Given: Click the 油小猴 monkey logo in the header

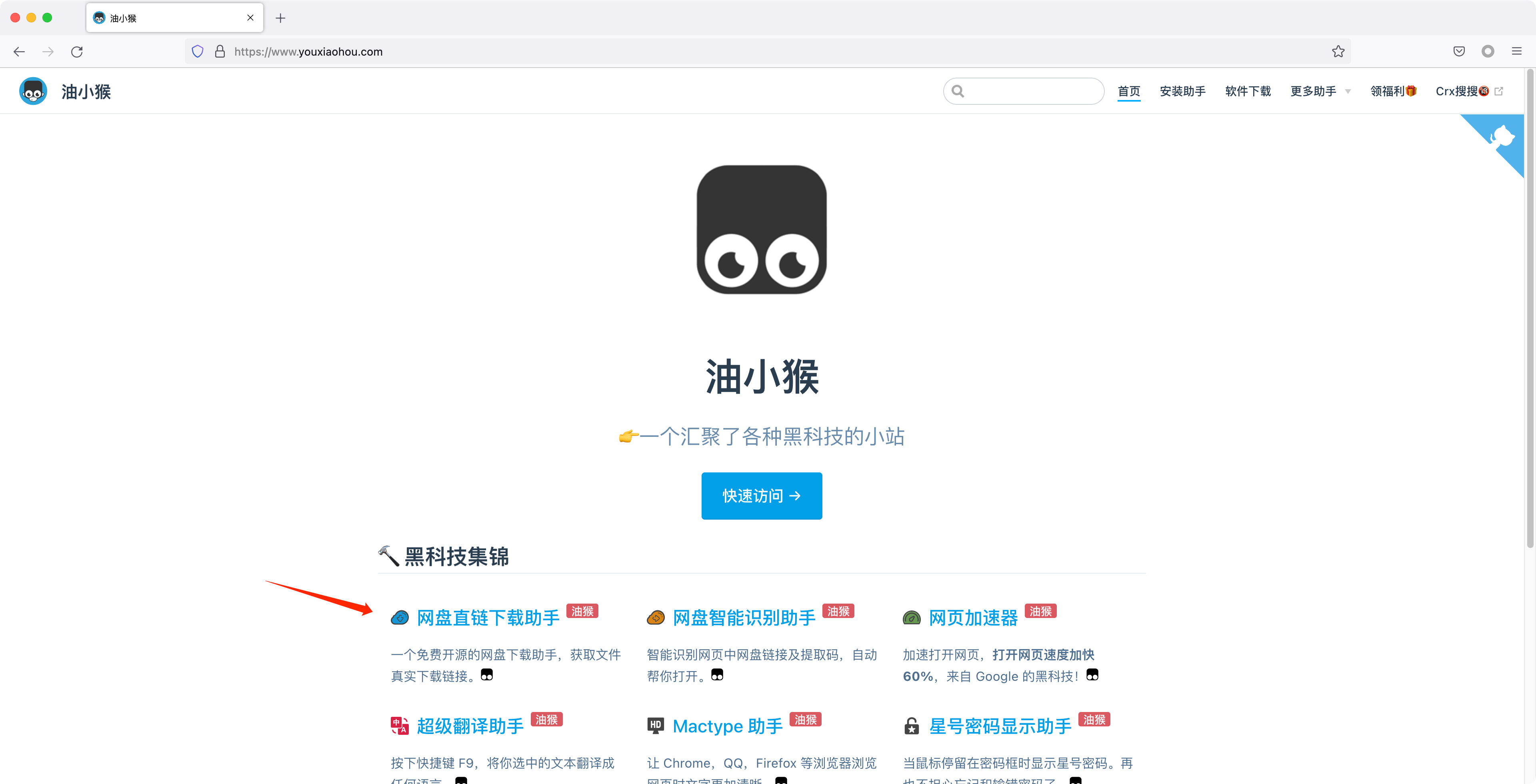Looking at the screenshot, I should [x=33, y=91].
